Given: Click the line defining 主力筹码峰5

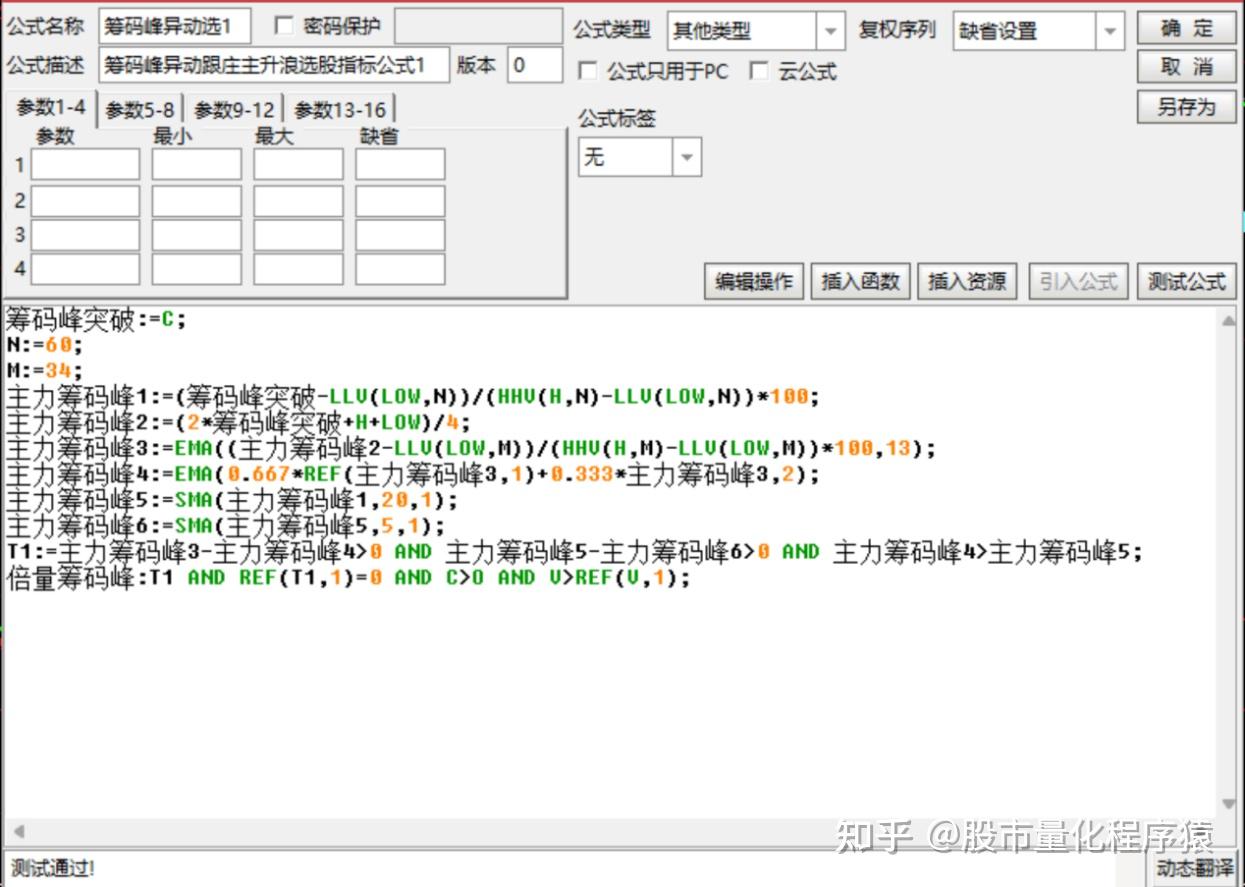Looking at the screenshot, I should coord(232,500).
